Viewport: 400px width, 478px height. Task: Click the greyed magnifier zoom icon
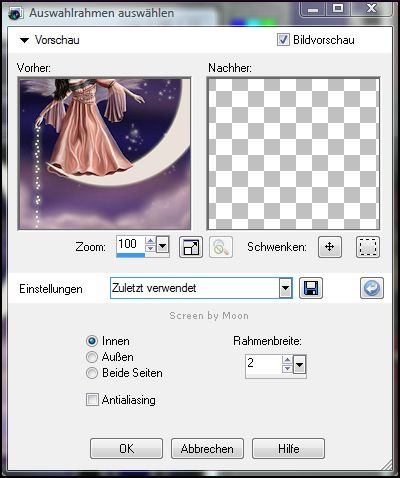click(221, 247)
